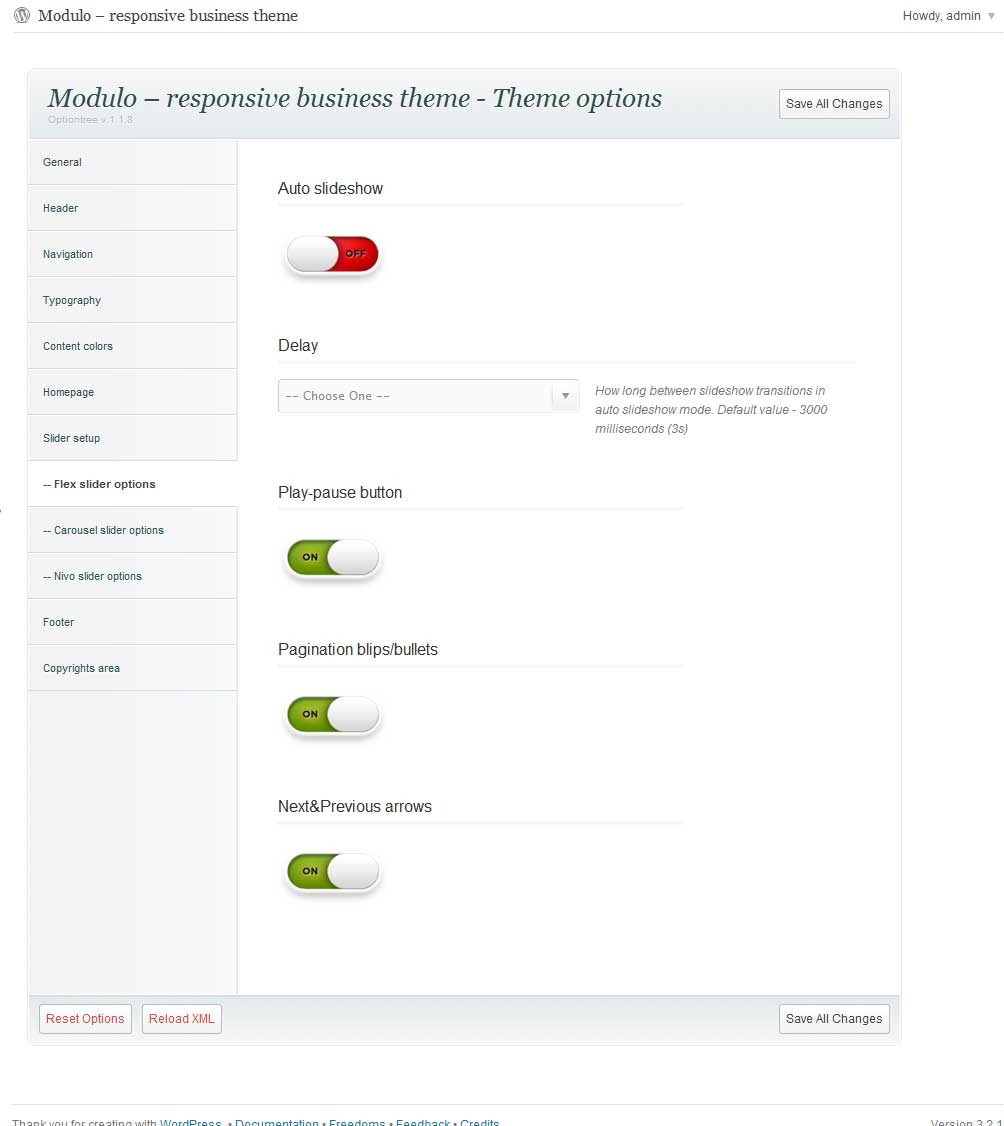Click the Pagination blips/bullets heading

[x=358, y=650]
